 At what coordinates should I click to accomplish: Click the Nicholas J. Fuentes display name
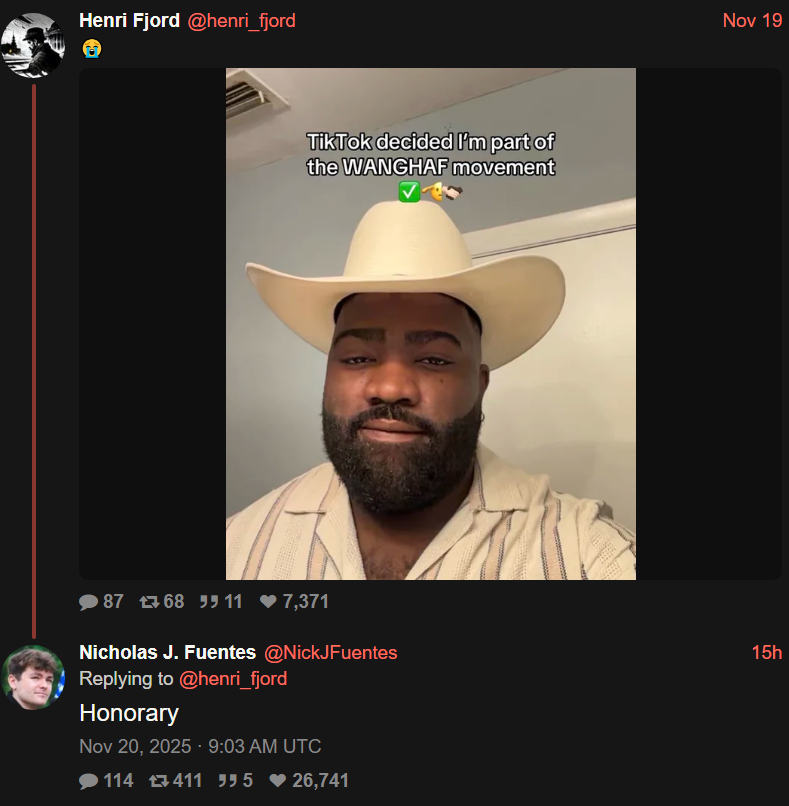(168, 652)
